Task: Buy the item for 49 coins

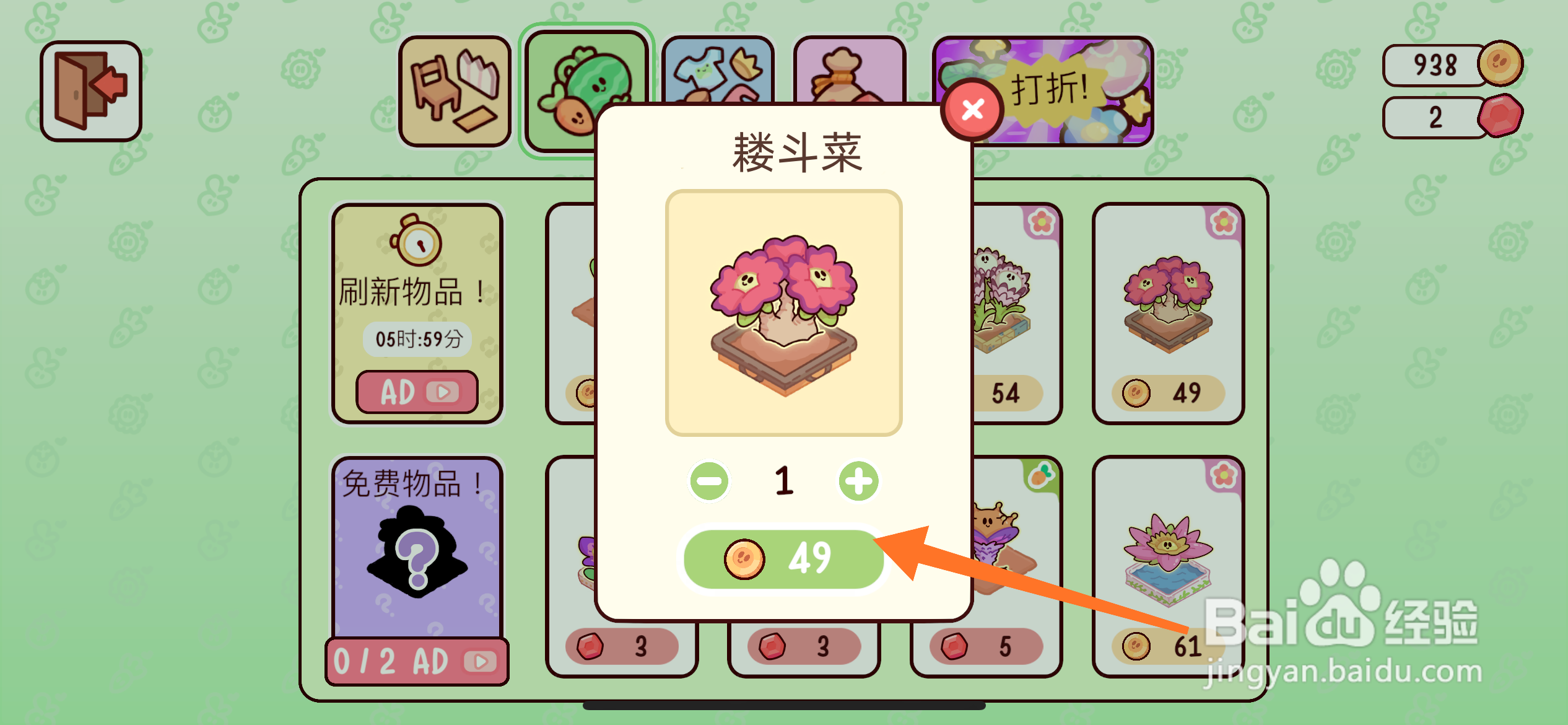Action: (784, 558)
